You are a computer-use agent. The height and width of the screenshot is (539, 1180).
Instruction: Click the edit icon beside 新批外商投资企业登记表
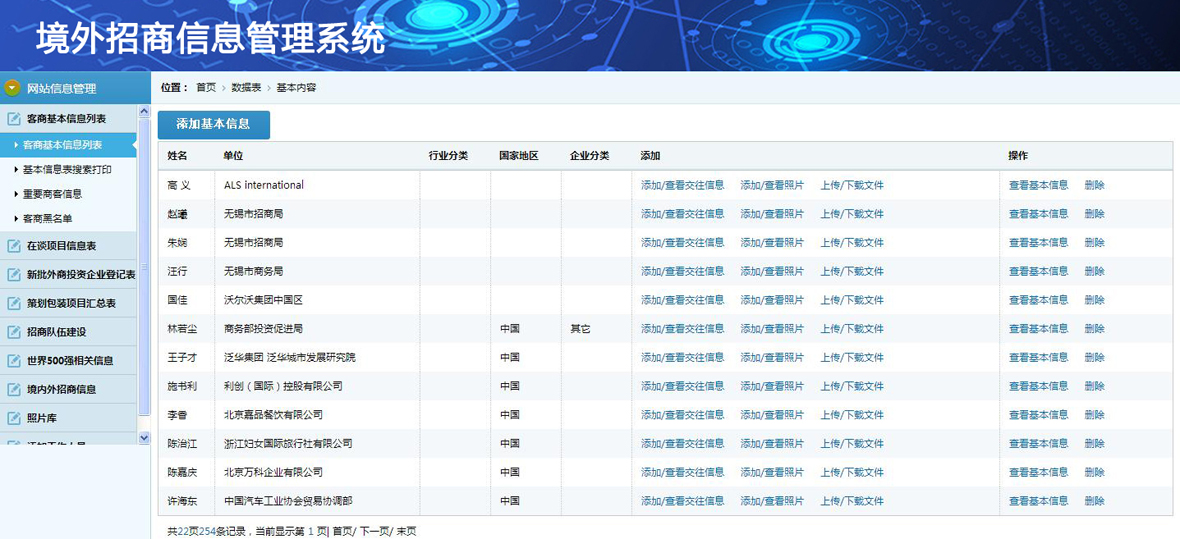pyautogui.click(x=14, y=275)
